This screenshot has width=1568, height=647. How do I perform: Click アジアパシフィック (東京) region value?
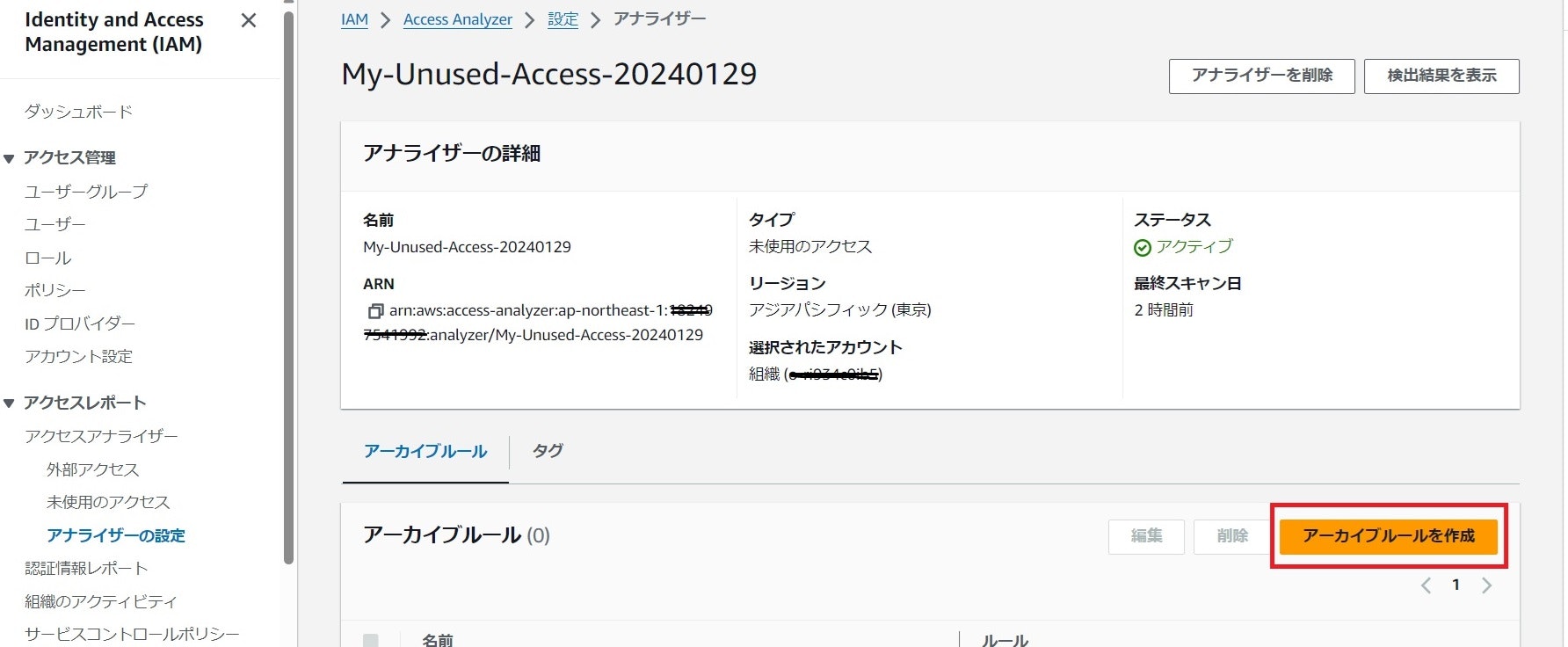pos(839,310)
